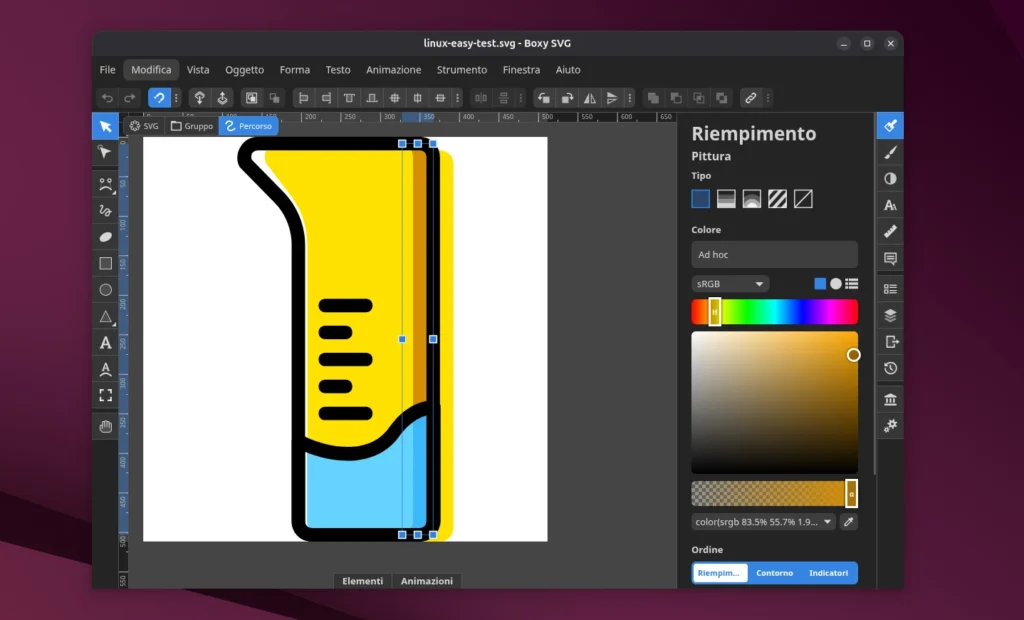1024x620 pixels.
Task: Select the Rectangle tool in left toolbar
Action: pos(105,264)
